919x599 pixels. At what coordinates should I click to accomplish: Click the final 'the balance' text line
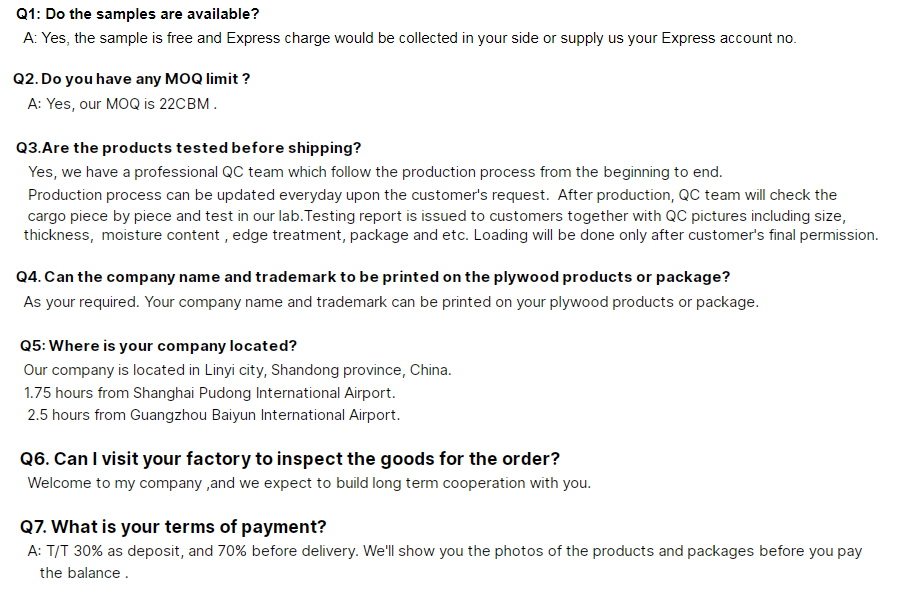[x=84, y=573]
